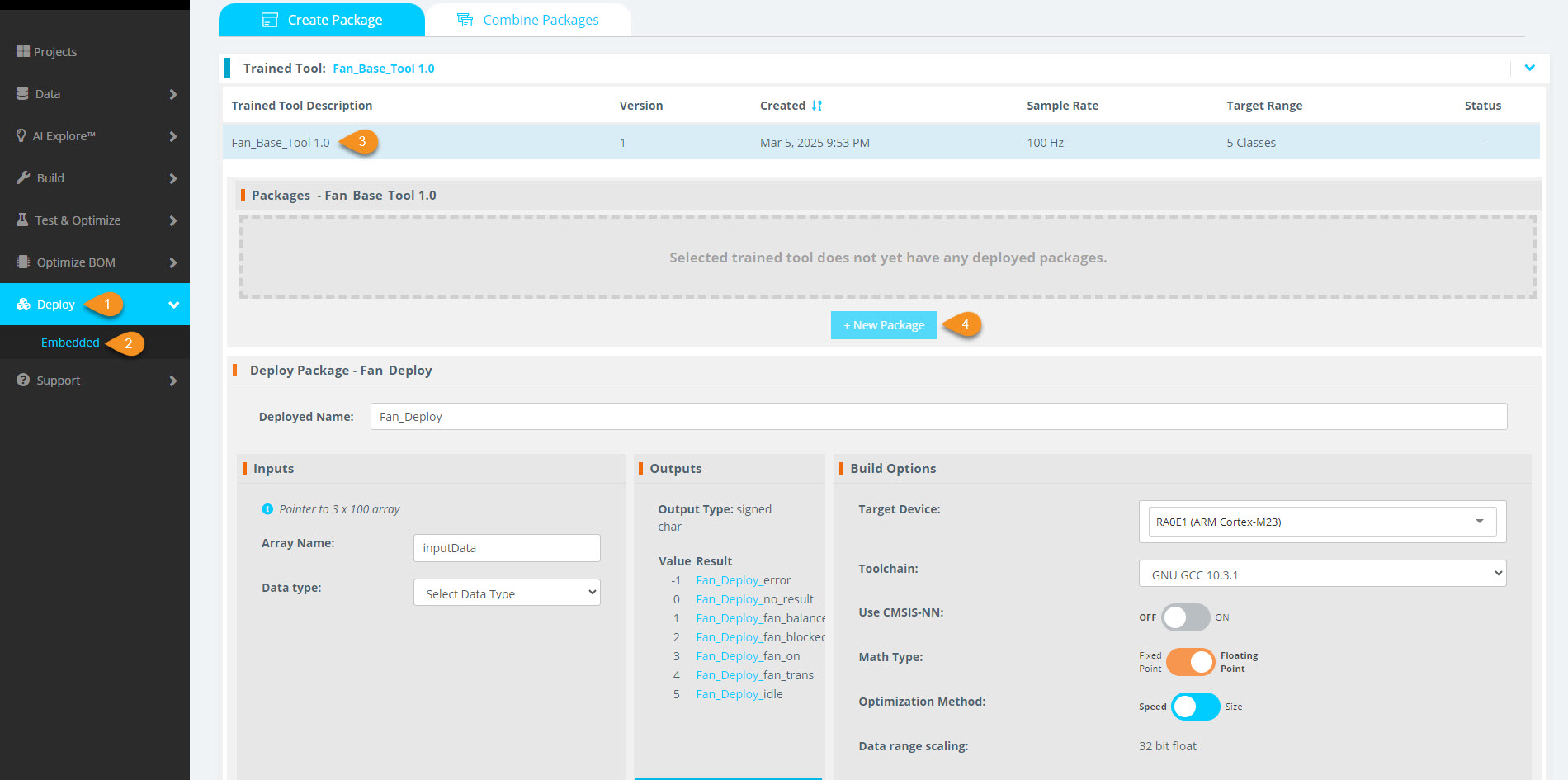The height and width of the screenshot is (780, 1568).
Task: Switch Math Type toggle to Fixed Point
Action: tap(1190, 662)
